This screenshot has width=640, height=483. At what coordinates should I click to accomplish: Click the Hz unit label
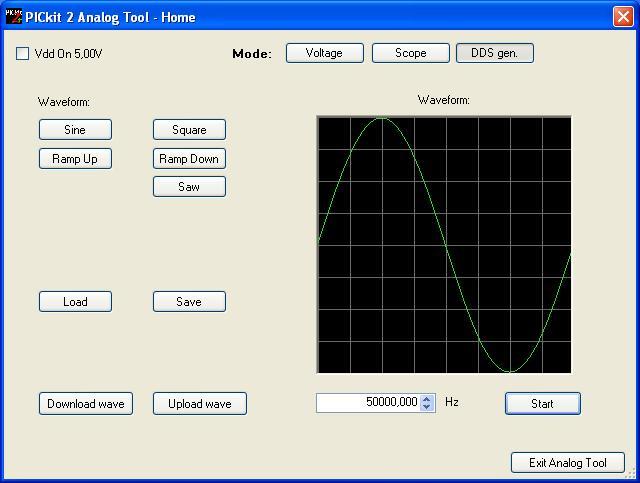click(x=452, y=402)
